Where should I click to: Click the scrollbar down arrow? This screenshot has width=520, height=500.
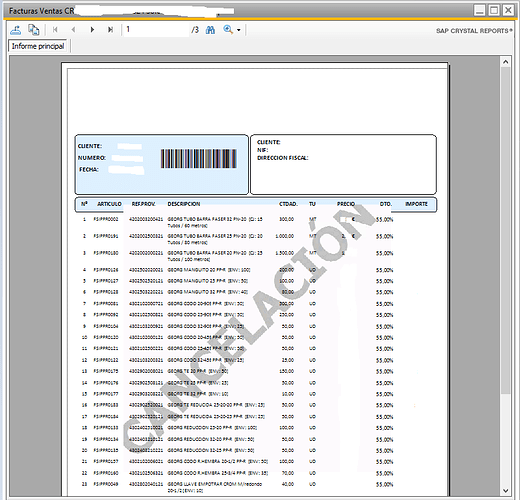(505, 491)
